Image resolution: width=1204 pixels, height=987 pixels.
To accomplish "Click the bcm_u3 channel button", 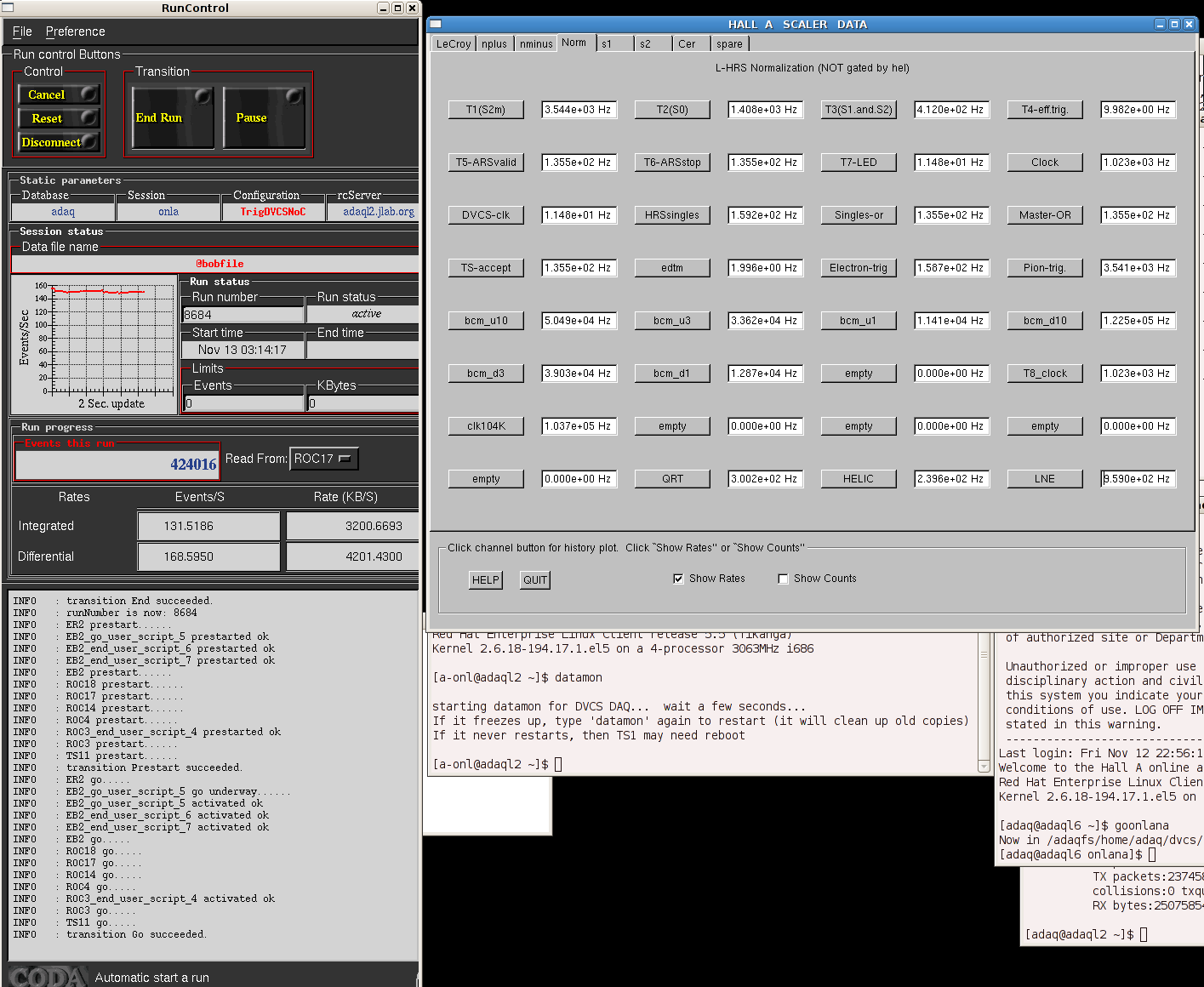I will (x=672, y=321).
